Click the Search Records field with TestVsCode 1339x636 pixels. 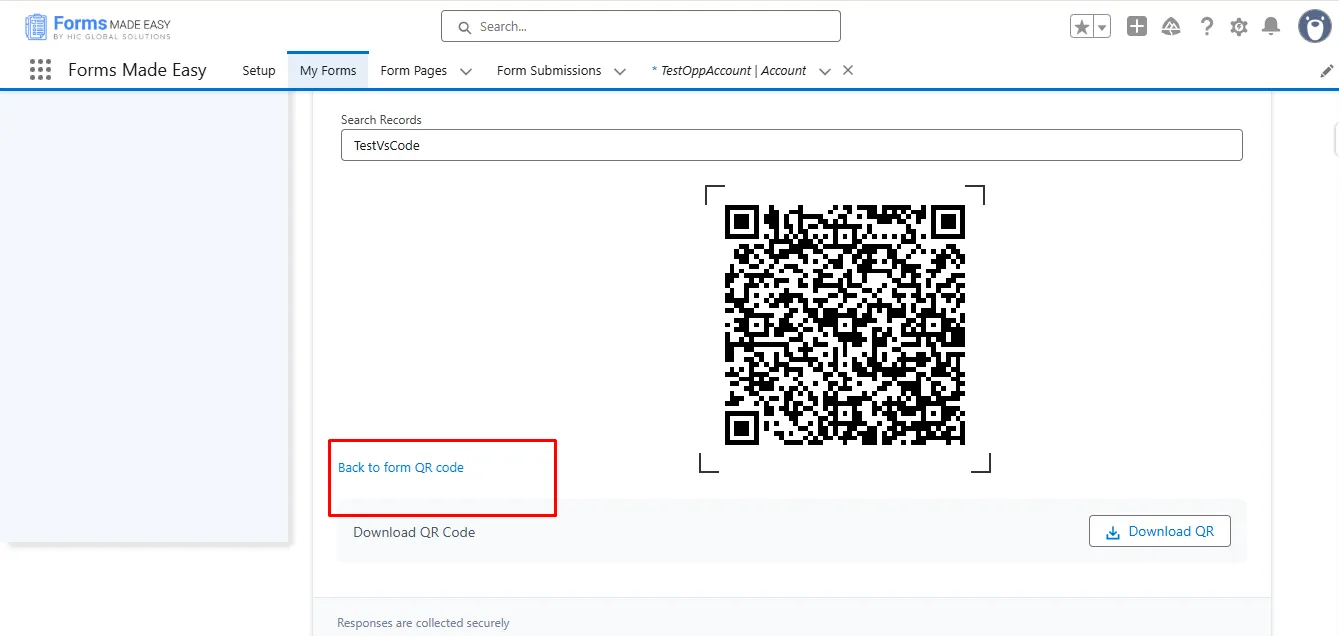pyautogui.click(x=792, y=145)
